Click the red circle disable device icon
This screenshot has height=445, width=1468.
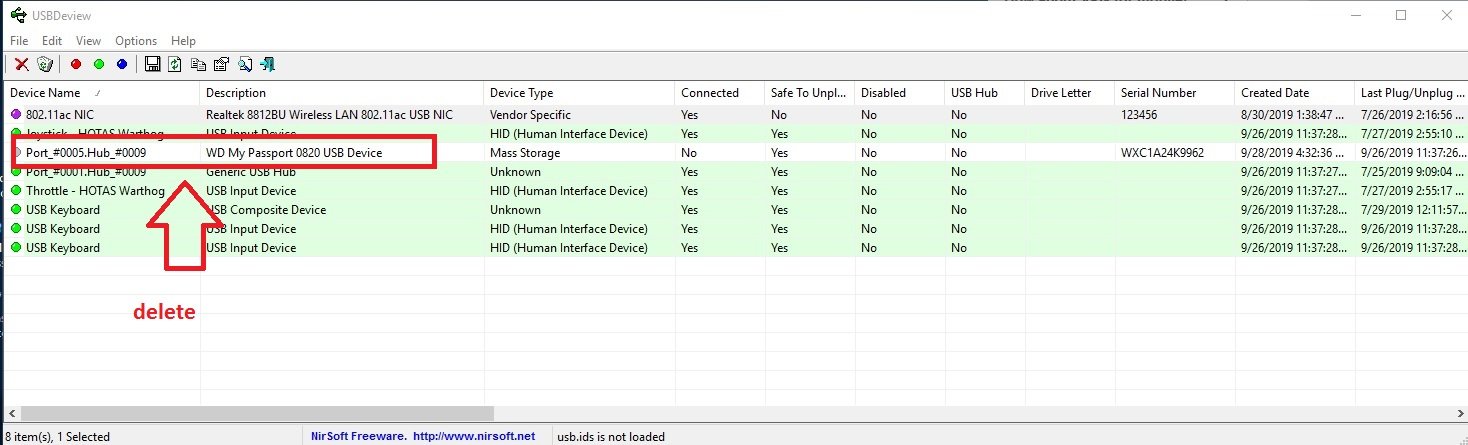pyautogui.click(x=76, y=64)
